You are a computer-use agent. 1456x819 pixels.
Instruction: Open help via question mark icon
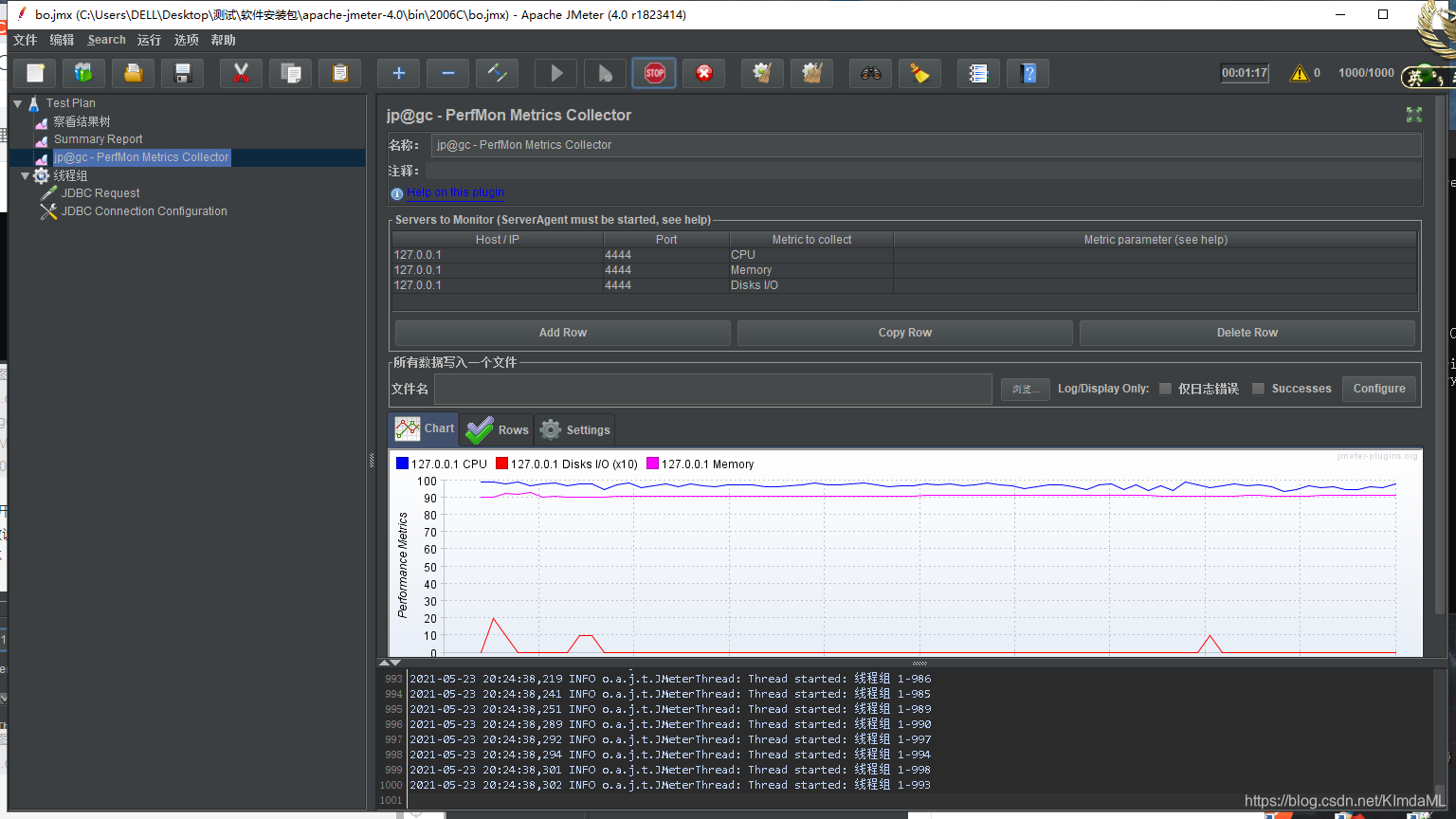[x=1028, y=73]
